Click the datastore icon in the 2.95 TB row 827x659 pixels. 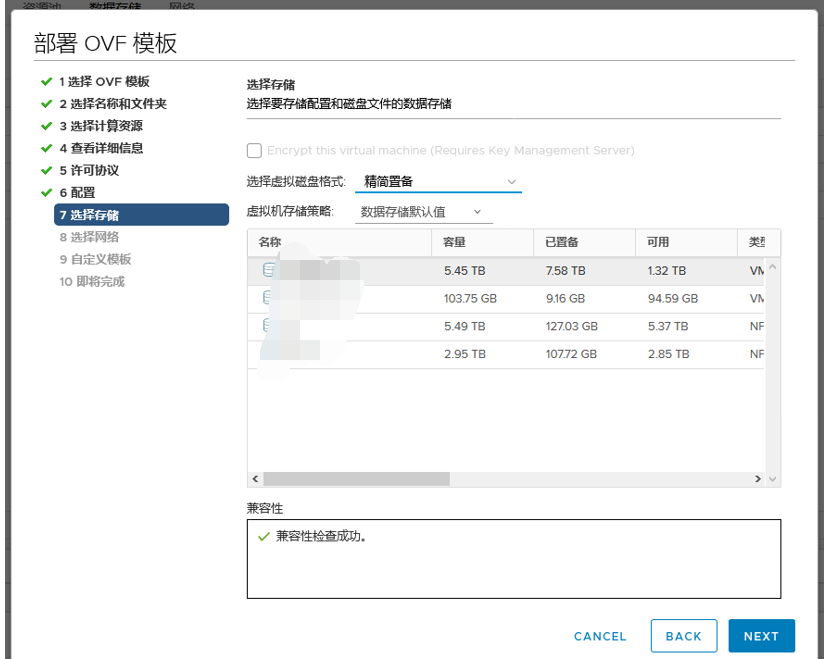pyautogui.click(x=266, y=352)
